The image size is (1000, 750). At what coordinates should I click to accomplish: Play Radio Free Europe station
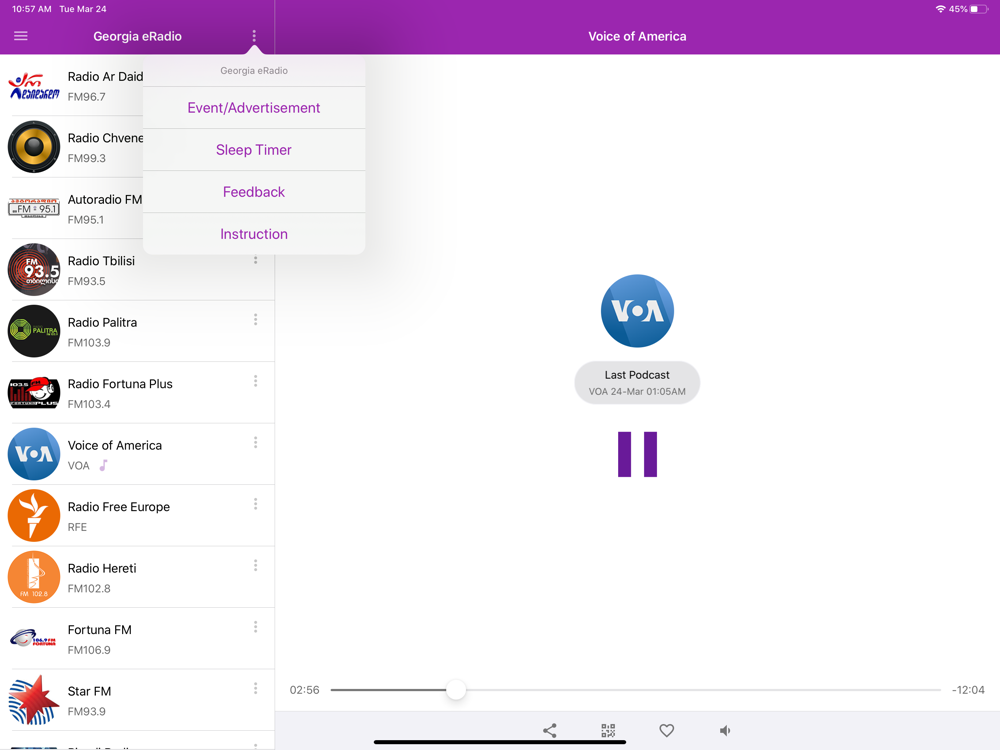(137, 516)
